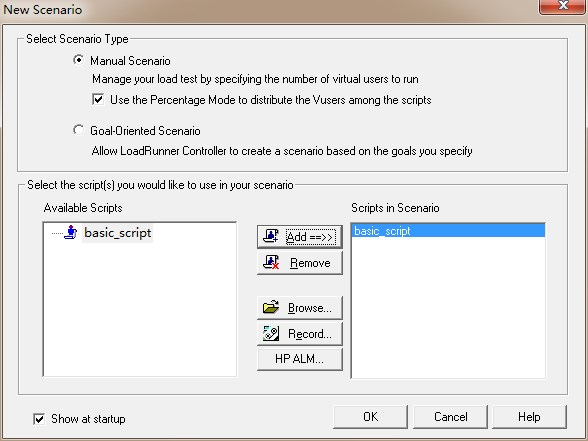Click the Add ==>> button
The width and height of the screenshot is (588, 441).
(300, 237)
